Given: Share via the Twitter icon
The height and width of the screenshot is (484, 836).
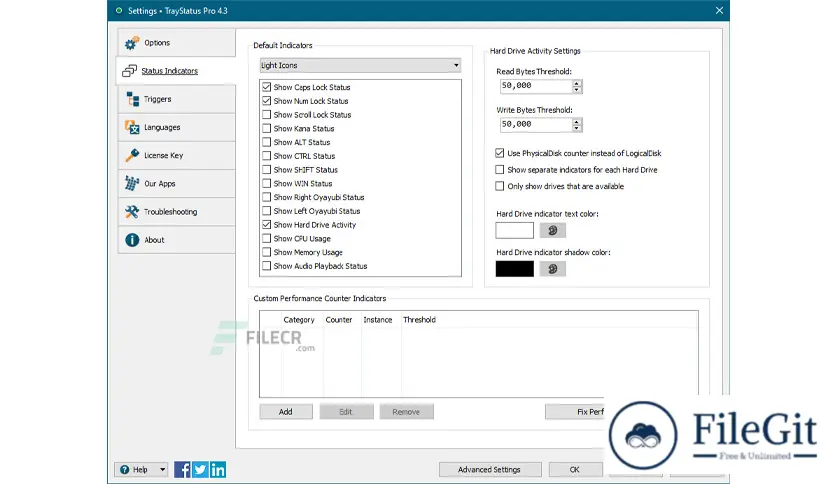Looking at the screenshot, I should pyautogui.click(x=200, y=470).
